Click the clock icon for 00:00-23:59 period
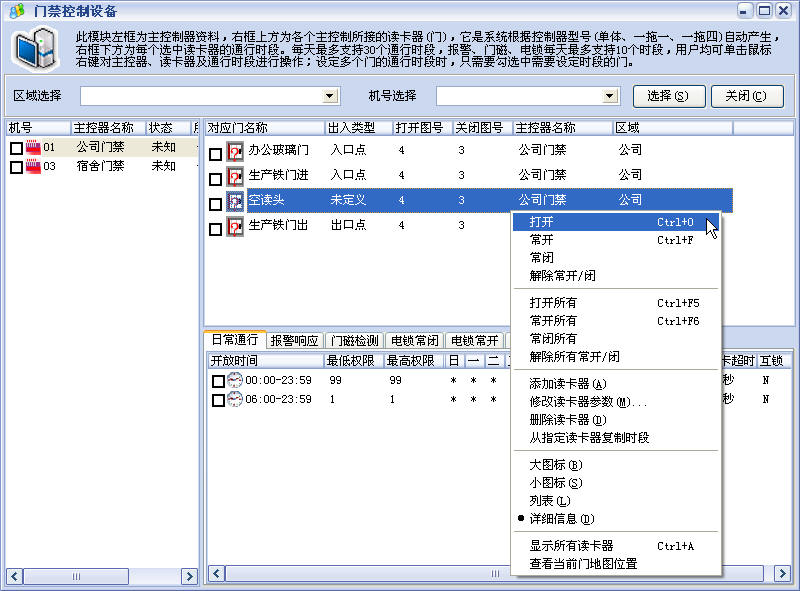The width and height of the screenshot is (800, 591). click(x=235, y=380)
